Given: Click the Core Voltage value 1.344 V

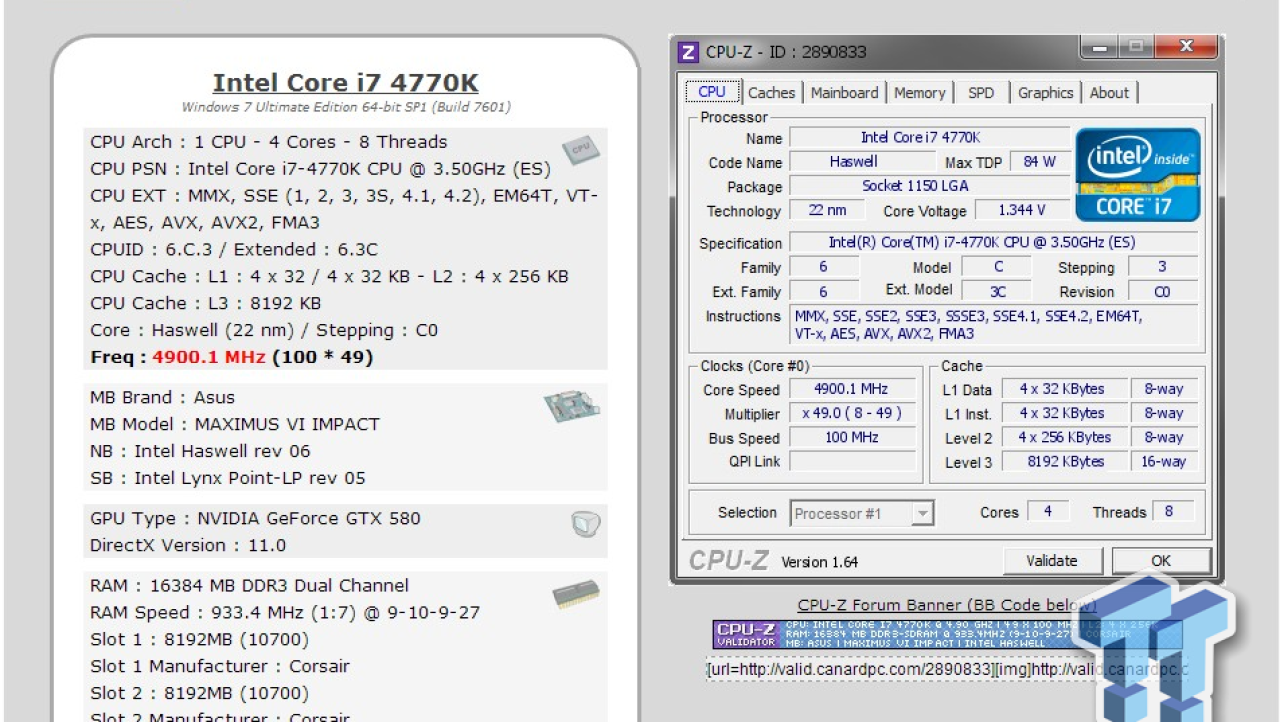Looking at the screenshot, I should [1021, 210].
